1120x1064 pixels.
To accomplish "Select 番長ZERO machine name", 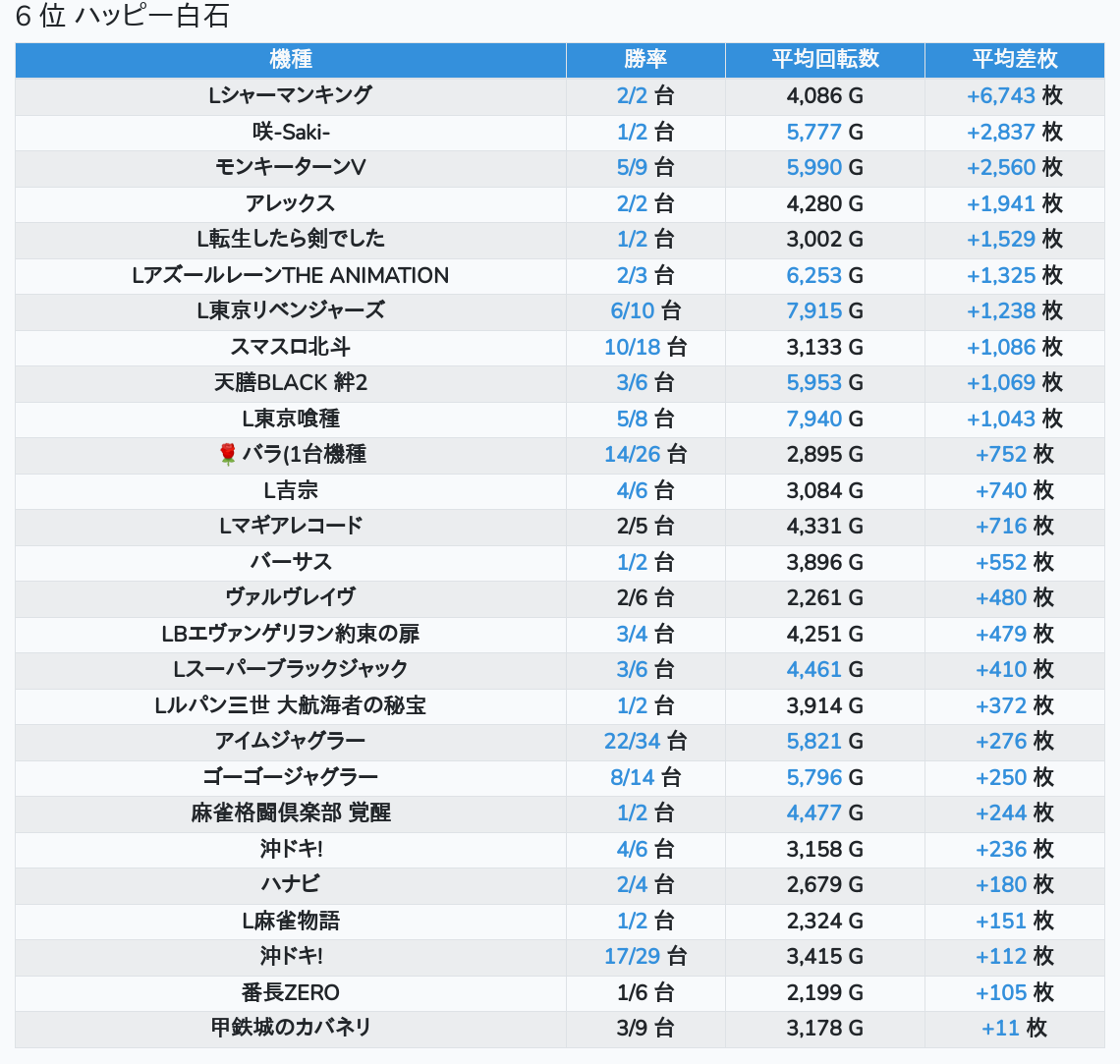I will pos(291,992).
